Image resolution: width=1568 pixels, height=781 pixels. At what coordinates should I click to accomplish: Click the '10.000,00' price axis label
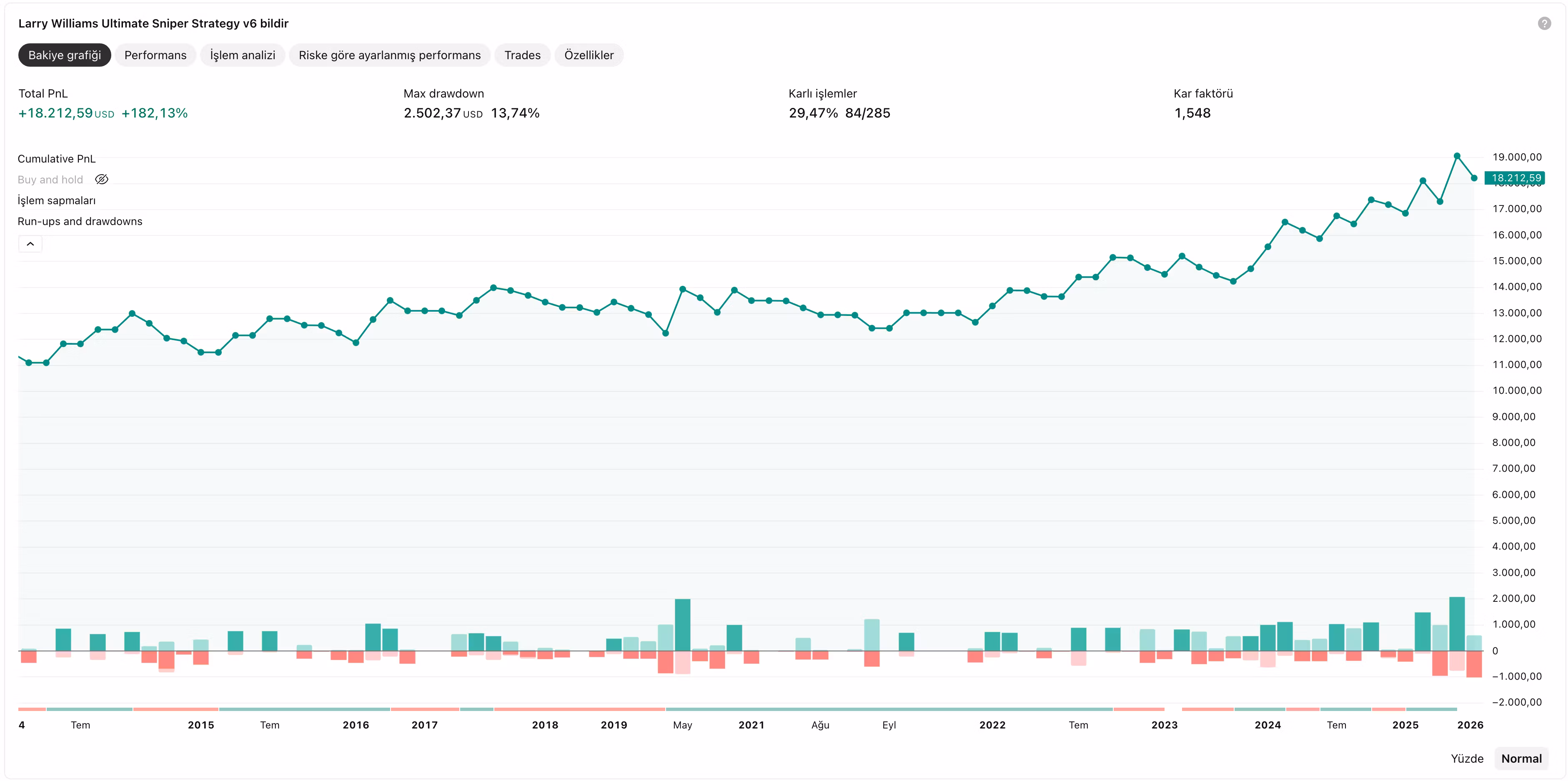[x=1517, y=391]
